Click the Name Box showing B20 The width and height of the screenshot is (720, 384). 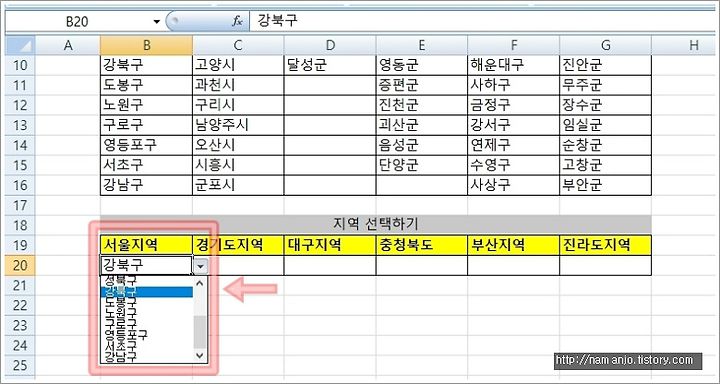(77, 22)
